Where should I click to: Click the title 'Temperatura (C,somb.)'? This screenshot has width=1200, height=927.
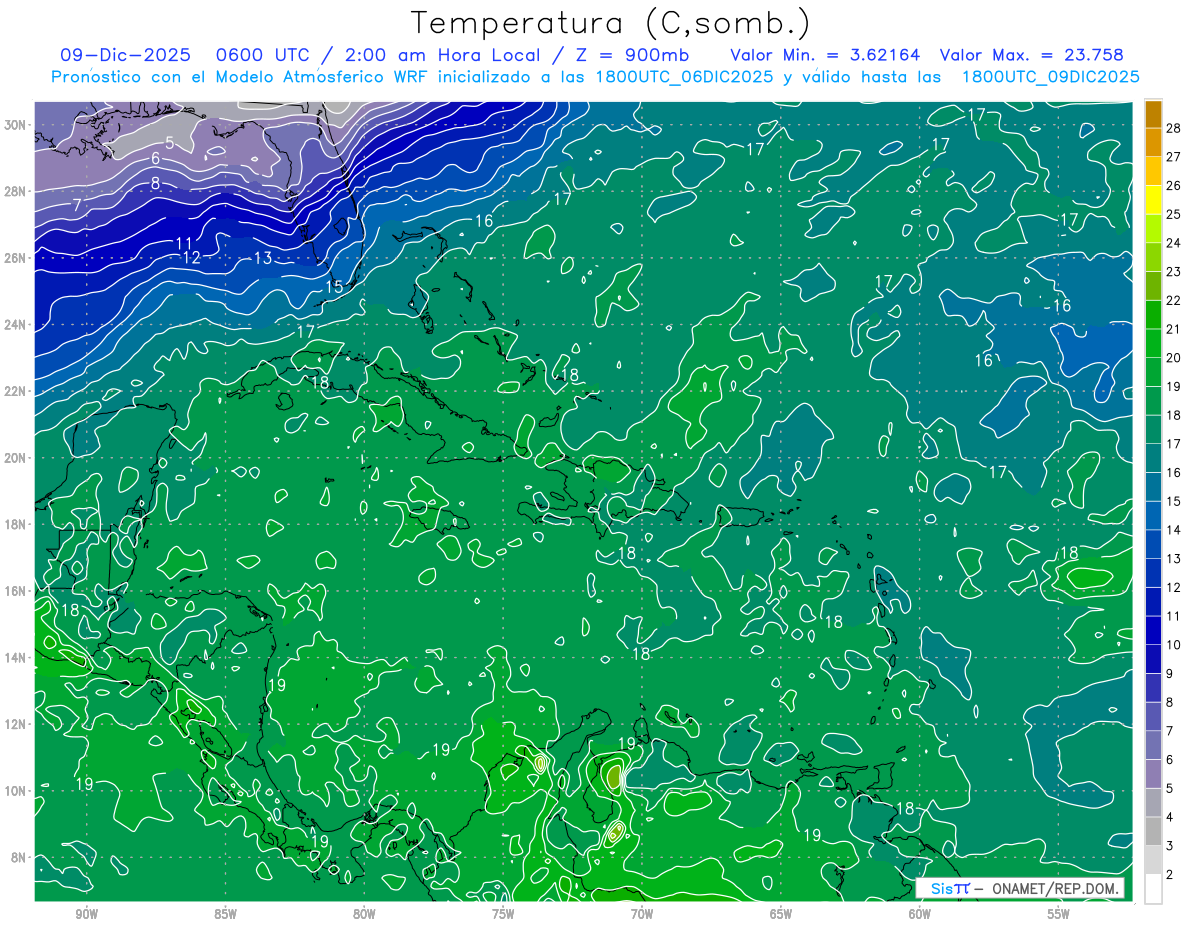coord(611,23)
